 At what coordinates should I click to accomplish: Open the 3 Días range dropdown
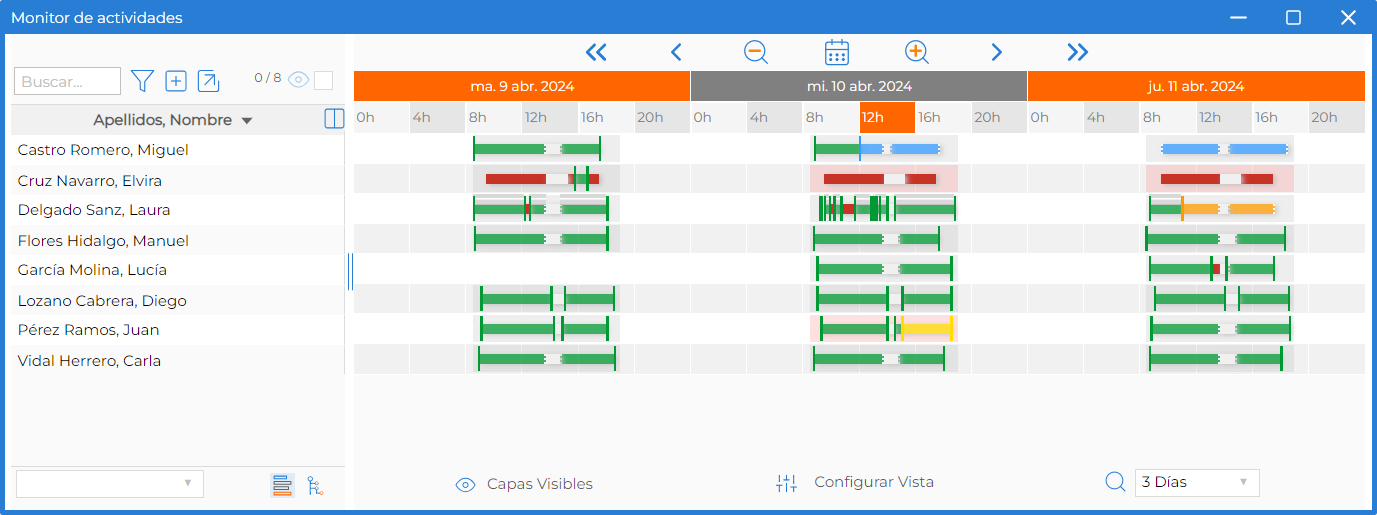[x=1197, y=482]
